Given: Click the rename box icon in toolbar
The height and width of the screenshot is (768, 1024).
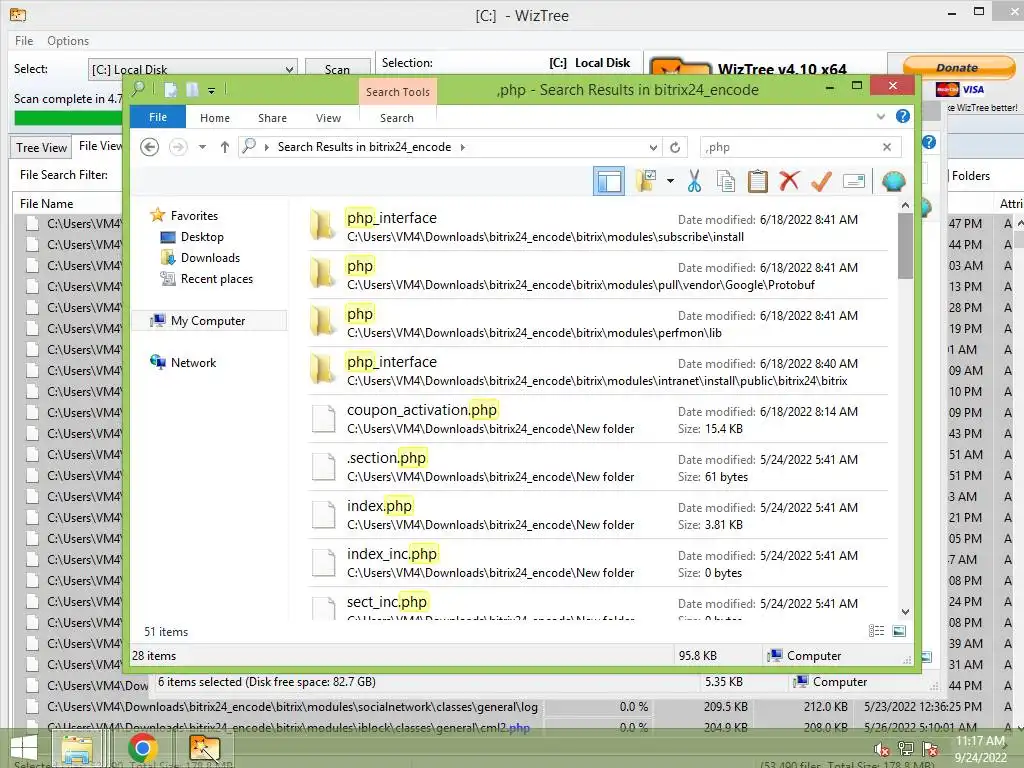Looking at the screenshot, I should 854,181.
